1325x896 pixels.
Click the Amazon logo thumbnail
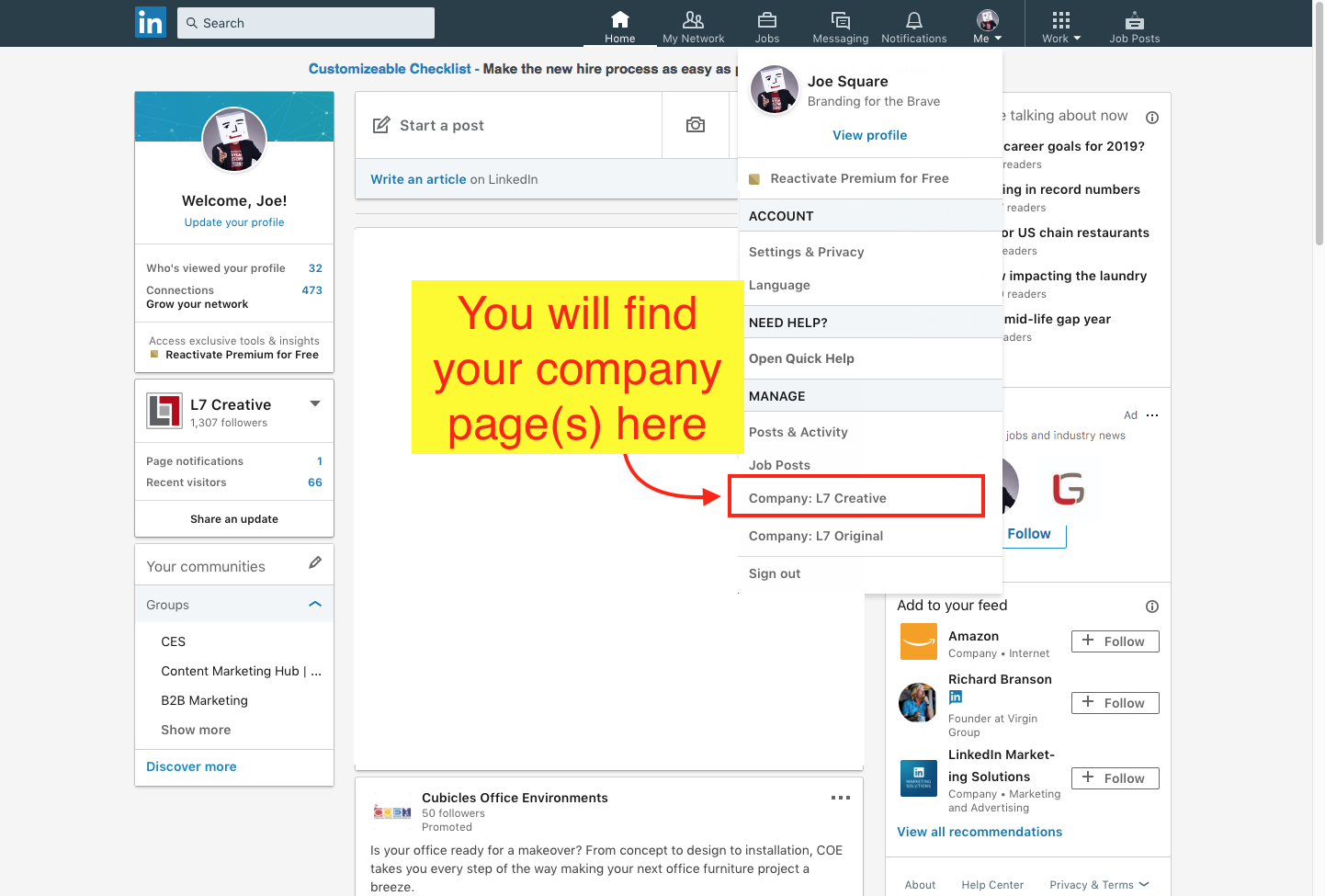point(919,641)
